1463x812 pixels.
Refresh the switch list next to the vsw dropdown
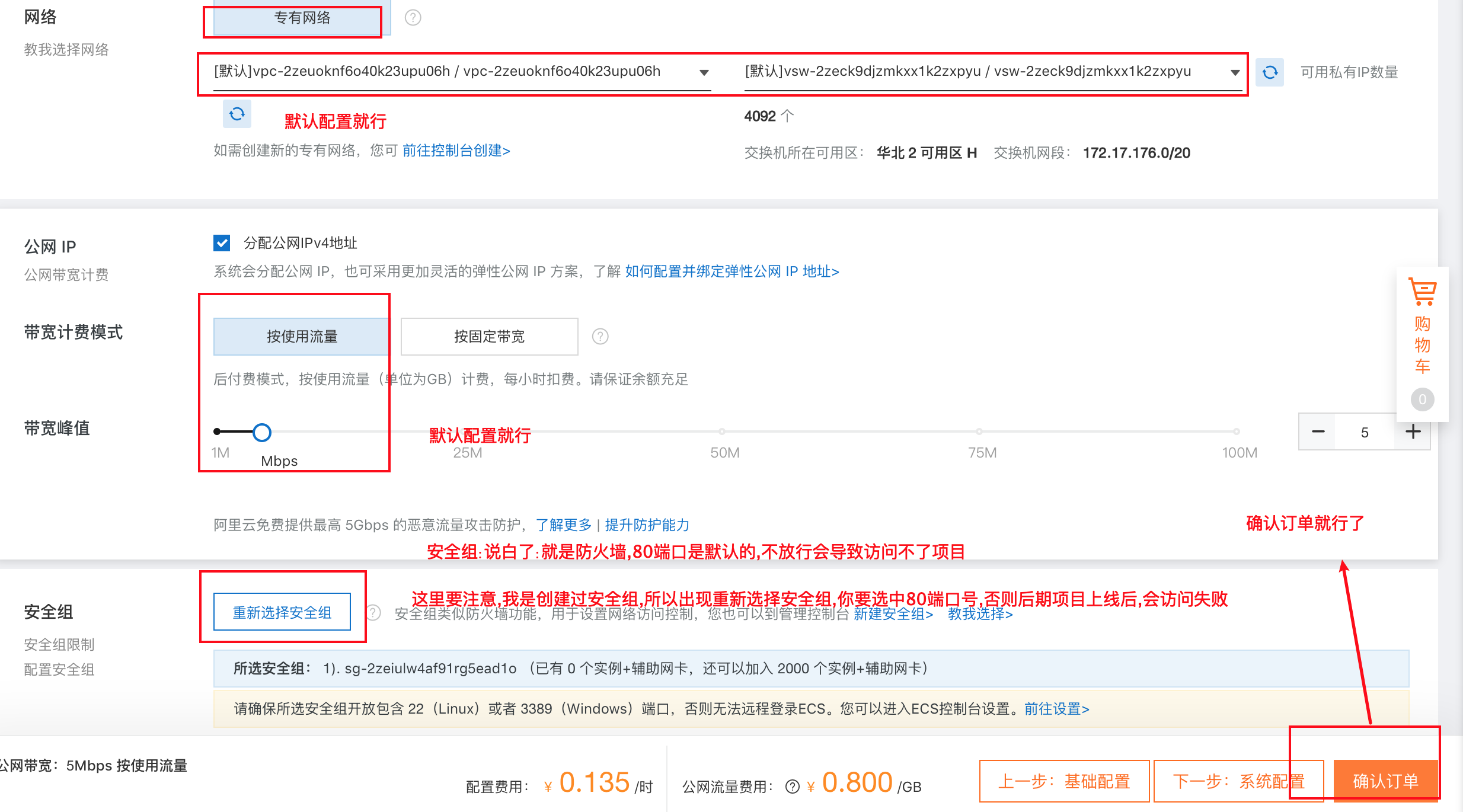pyautogui.click(x=1269, y=72)
